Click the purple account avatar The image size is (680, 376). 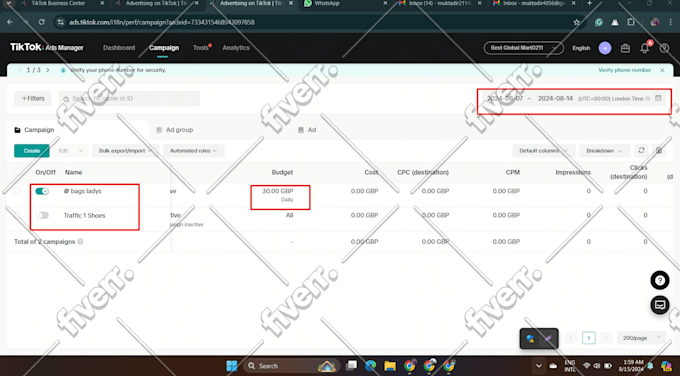point(605,48)
